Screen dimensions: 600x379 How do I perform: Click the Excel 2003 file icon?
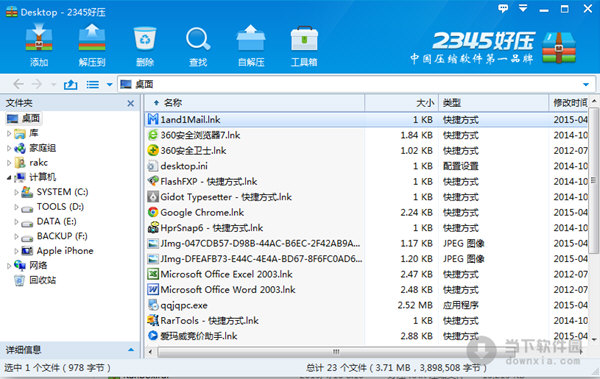(x=153, y=274)
